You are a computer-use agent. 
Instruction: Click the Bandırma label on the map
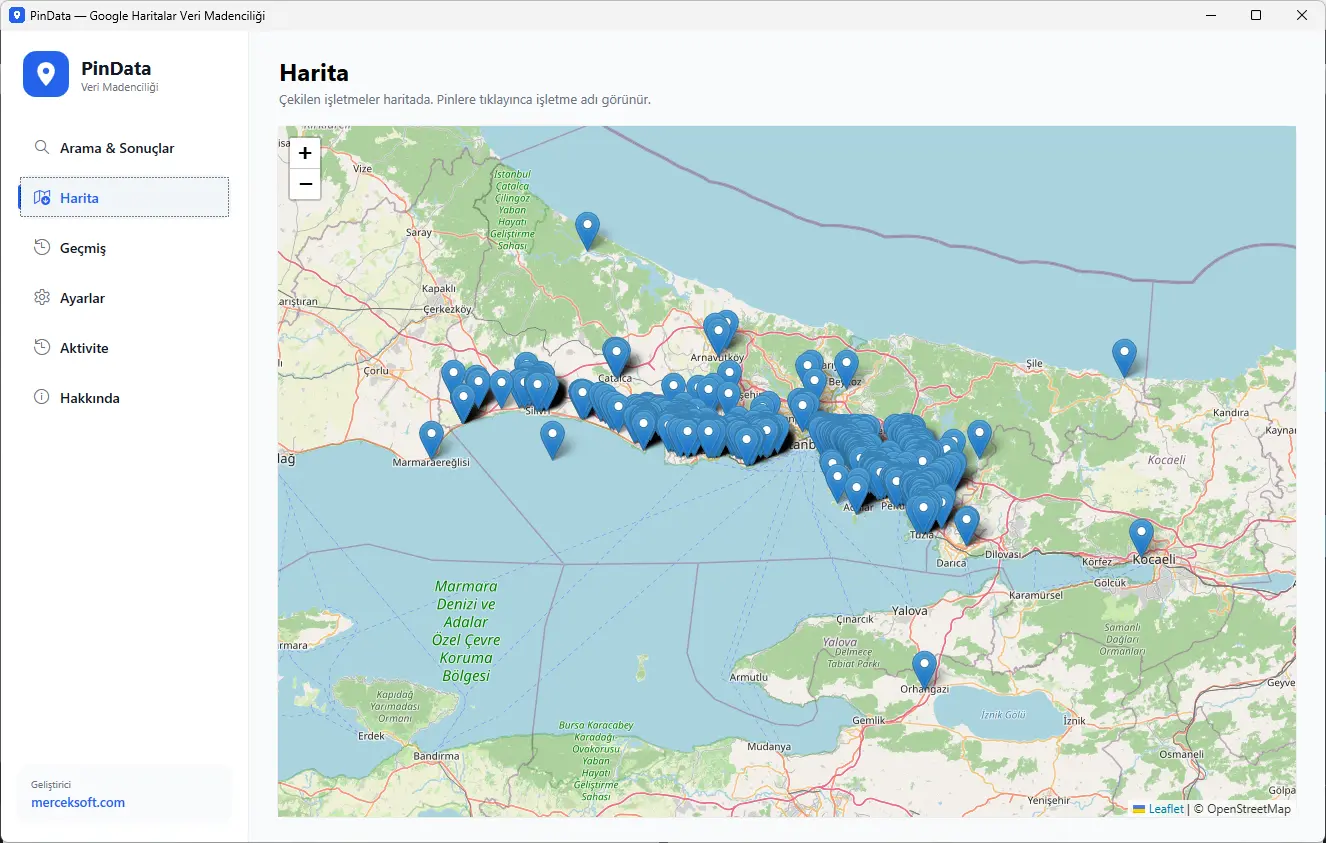pyautogui.click(x=436, y=756)
